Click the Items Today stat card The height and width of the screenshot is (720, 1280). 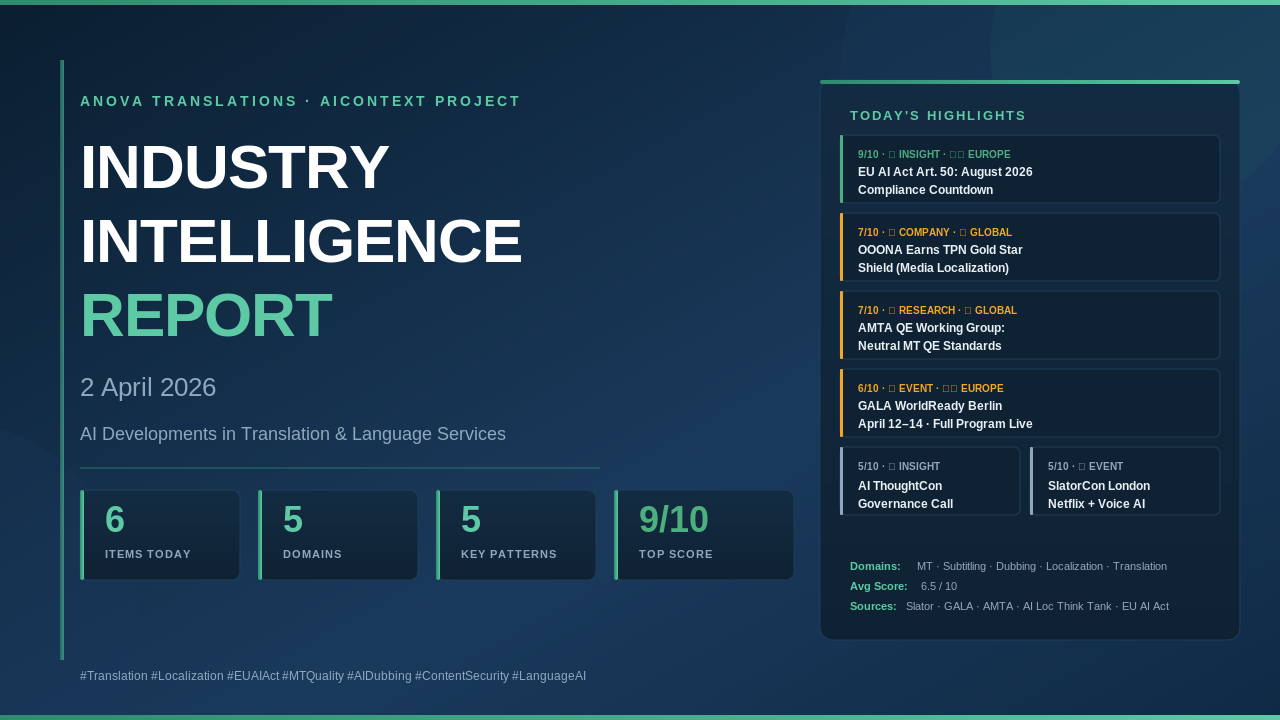click(160, 535)
